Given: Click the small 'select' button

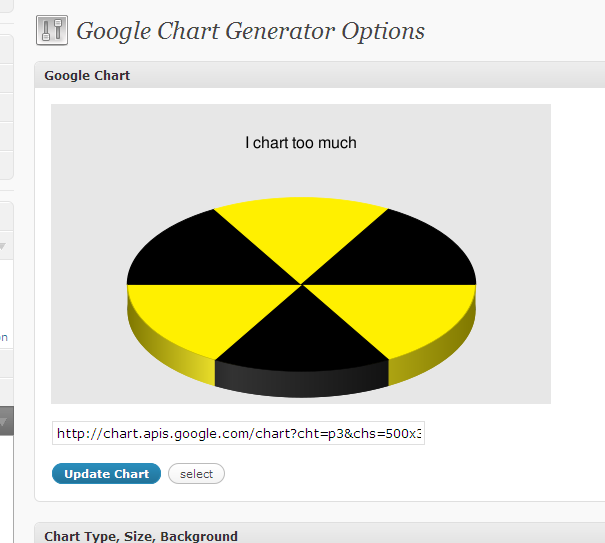Looking at the screenshot, I should click(x=196, y=474).
